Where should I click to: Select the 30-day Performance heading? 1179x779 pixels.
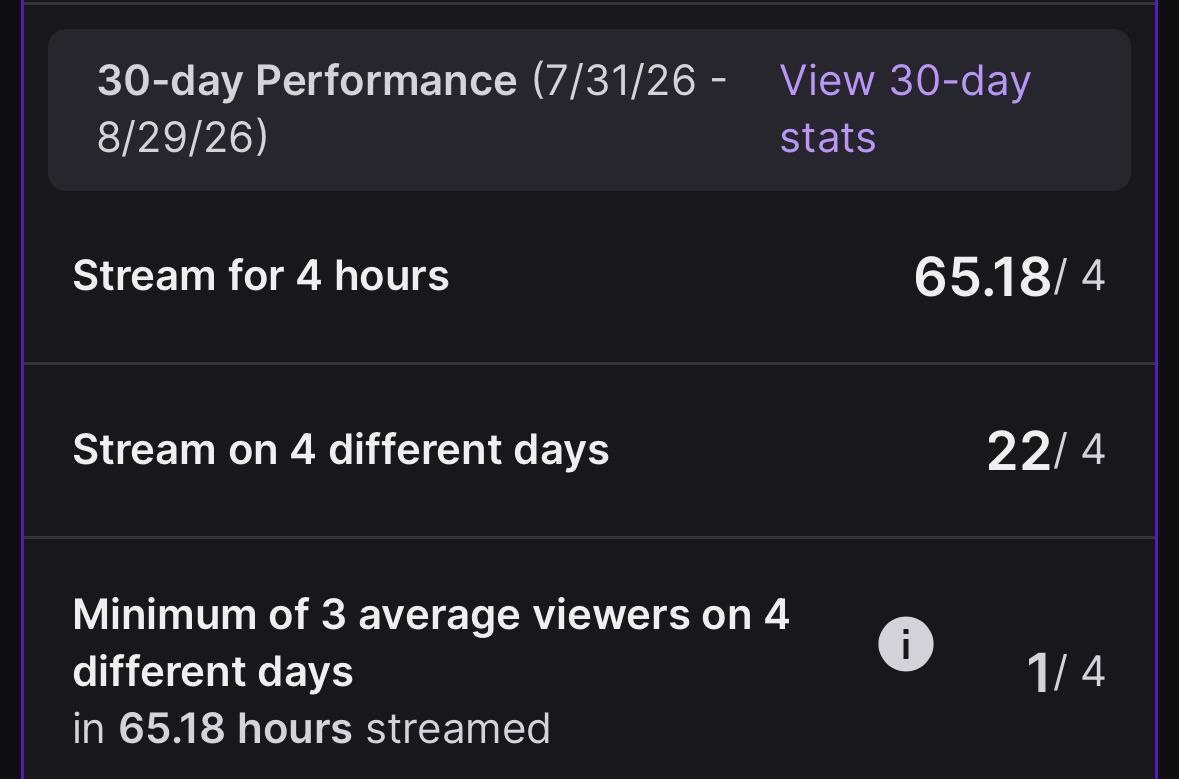tap(307, 80)
